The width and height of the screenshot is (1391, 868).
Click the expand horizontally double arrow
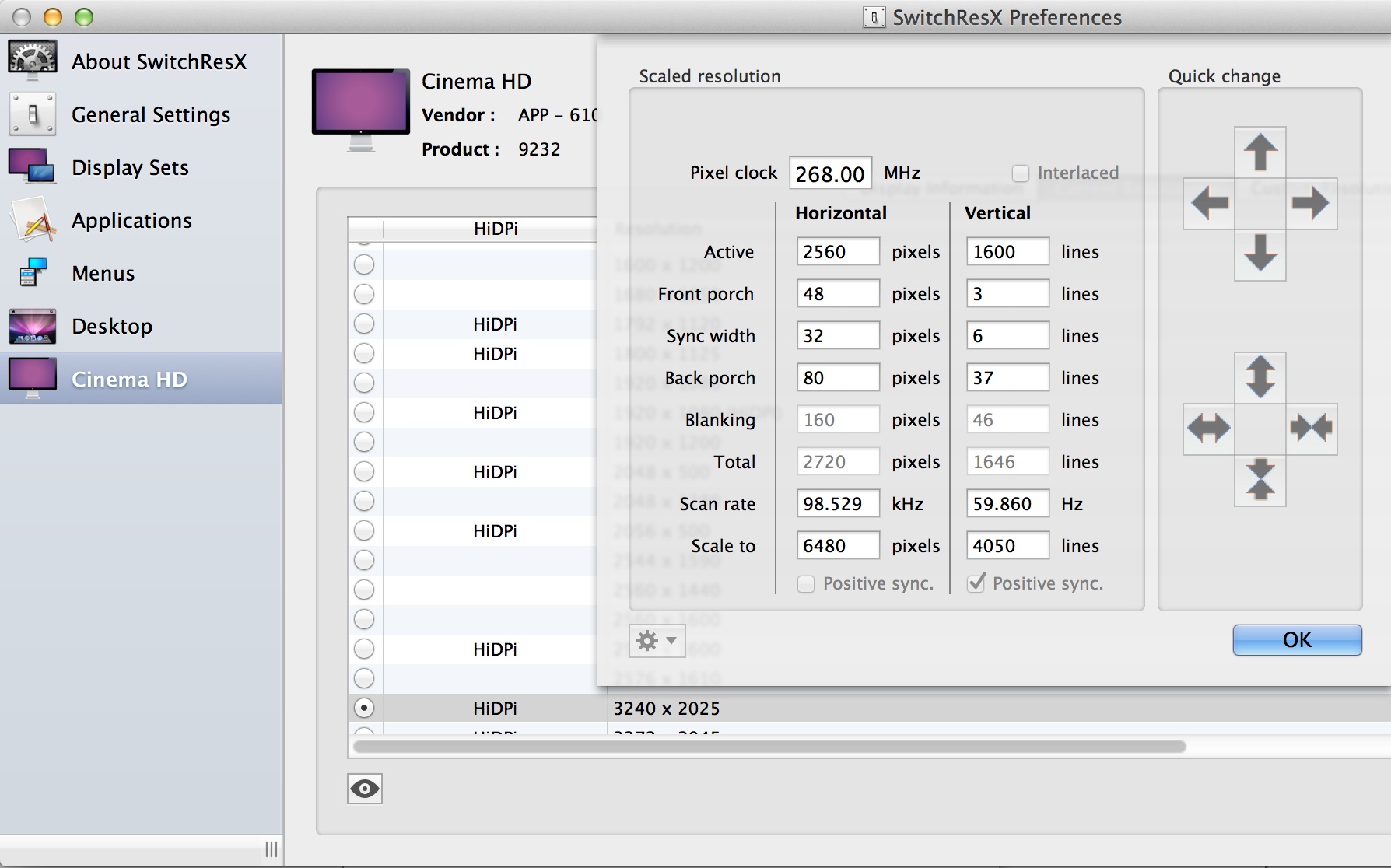[1209, 429]
